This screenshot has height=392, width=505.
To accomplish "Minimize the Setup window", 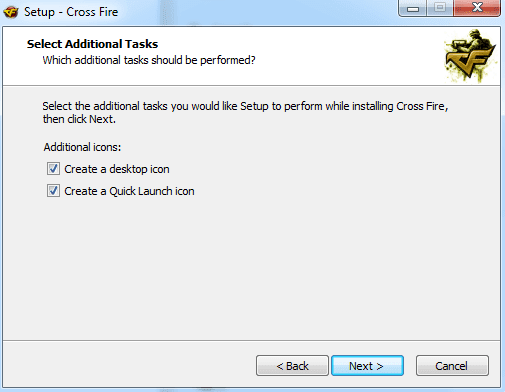I will [x=413, y=8].
